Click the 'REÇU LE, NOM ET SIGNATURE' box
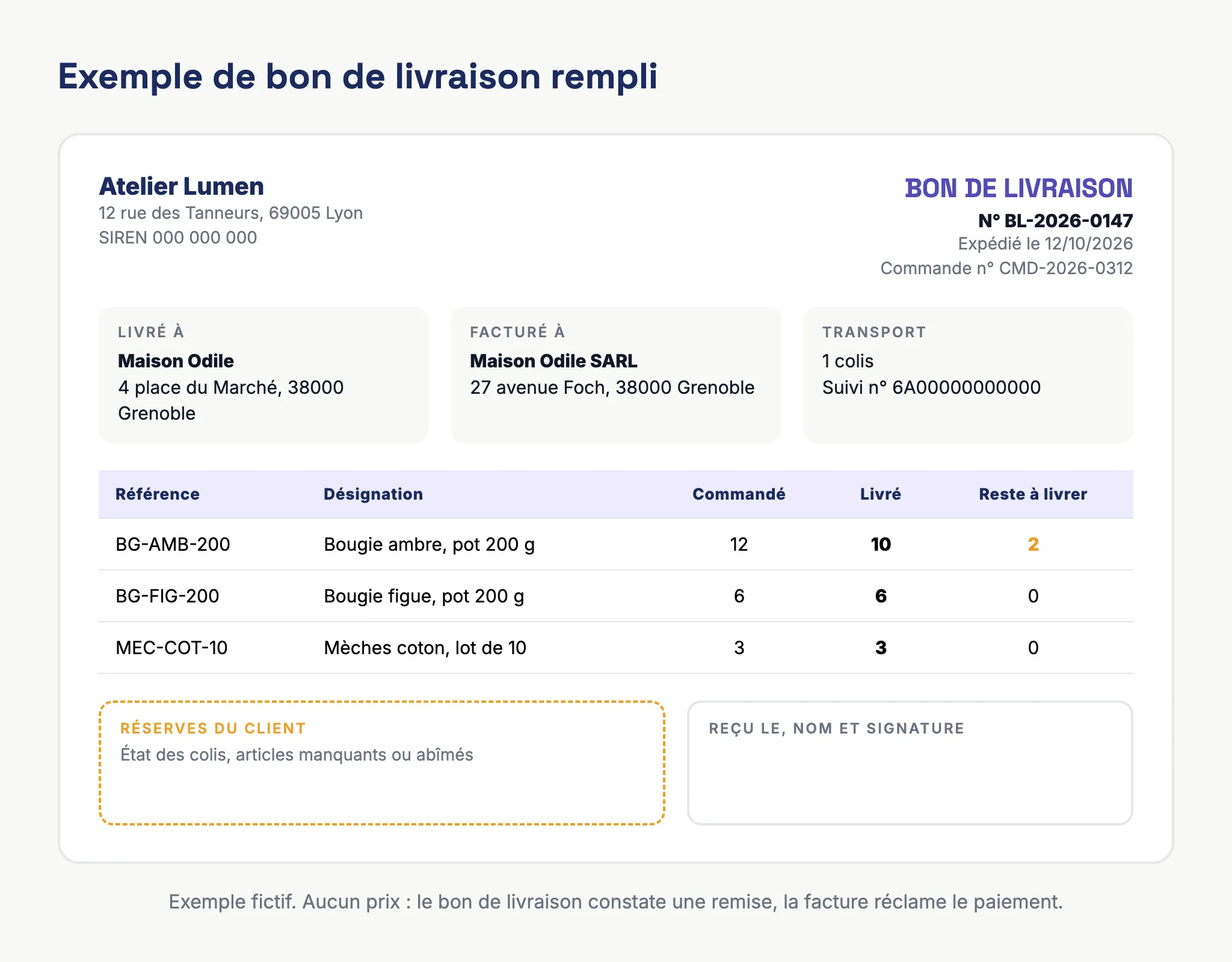 pyautogui.click(x=910, y=763)
